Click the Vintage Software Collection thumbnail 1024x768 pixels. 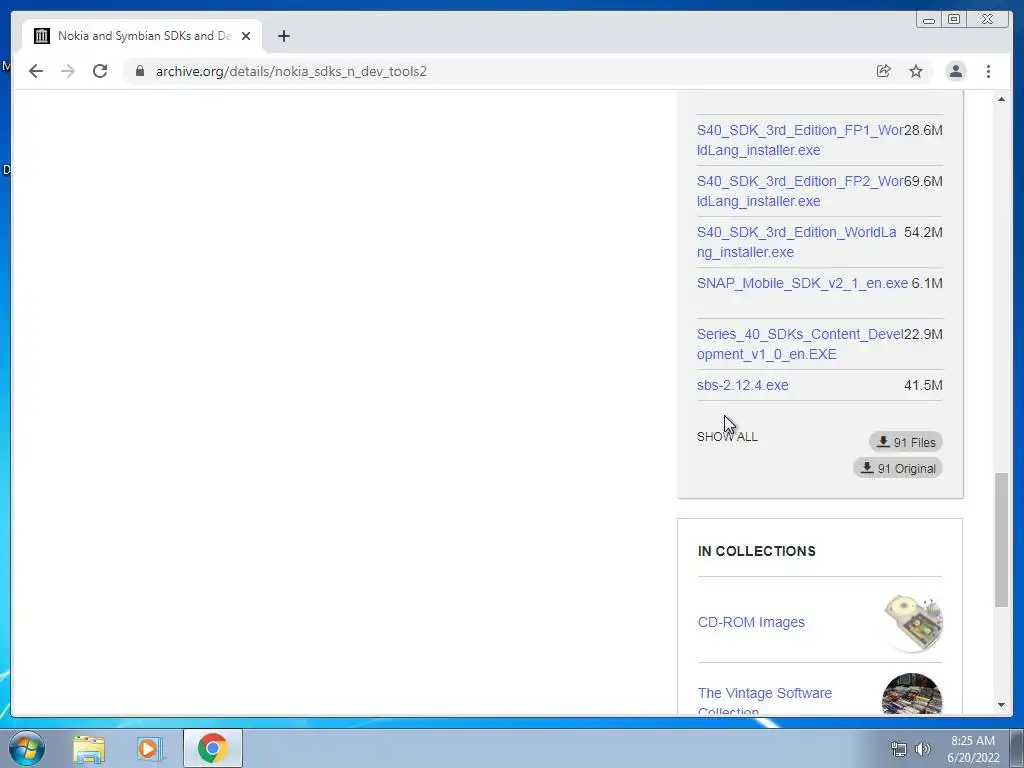point(912,694)
